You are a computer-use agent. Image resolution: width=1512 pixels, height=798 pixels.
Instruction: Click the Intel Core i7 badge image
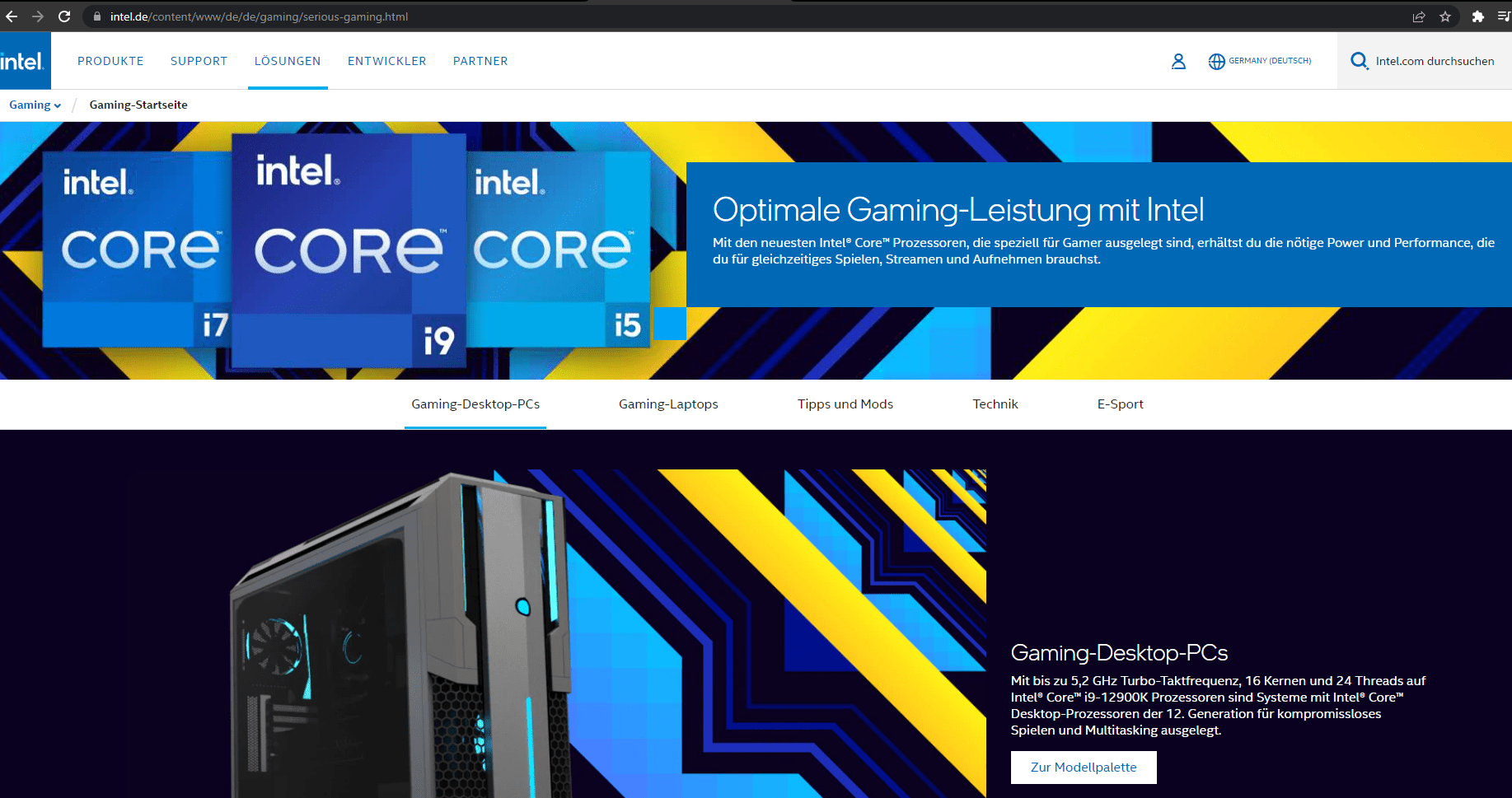(x=137, y=250)
